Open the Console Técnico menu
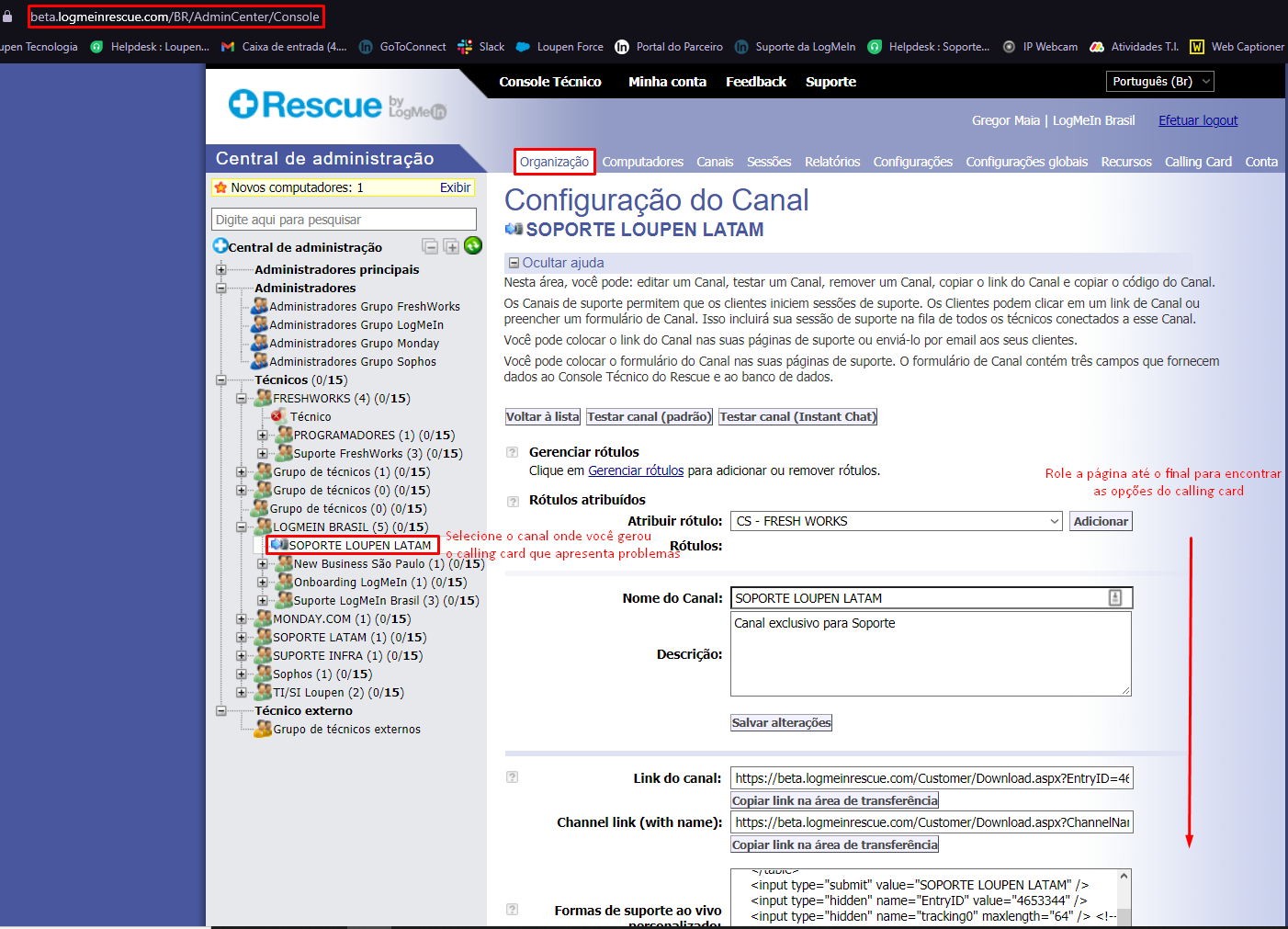The height and width of the screenshot is (929, 1288). pos(550,82)
